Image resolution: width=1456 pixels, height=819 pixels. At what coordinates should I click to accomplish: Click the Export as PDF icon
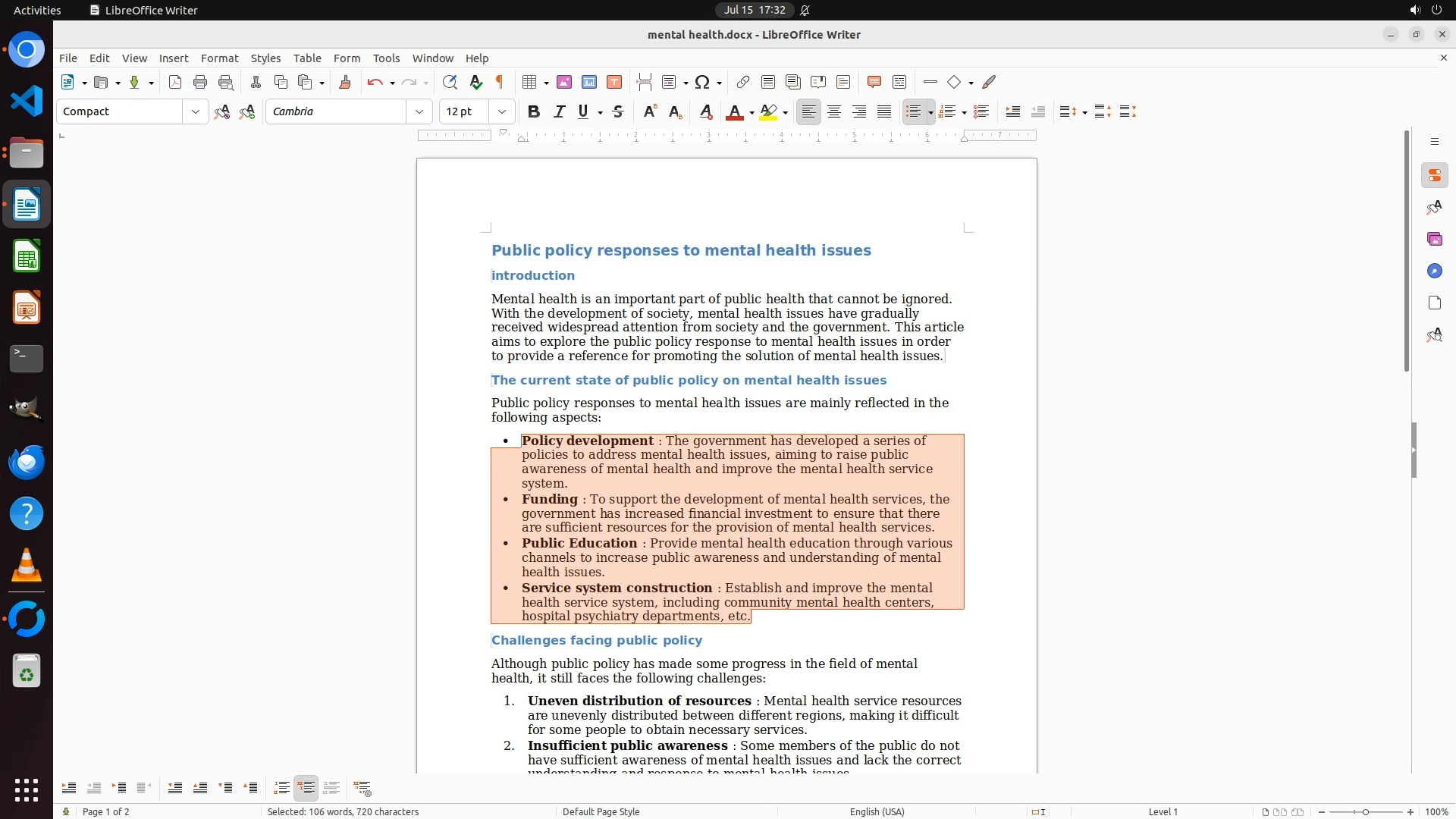[175, 83]
